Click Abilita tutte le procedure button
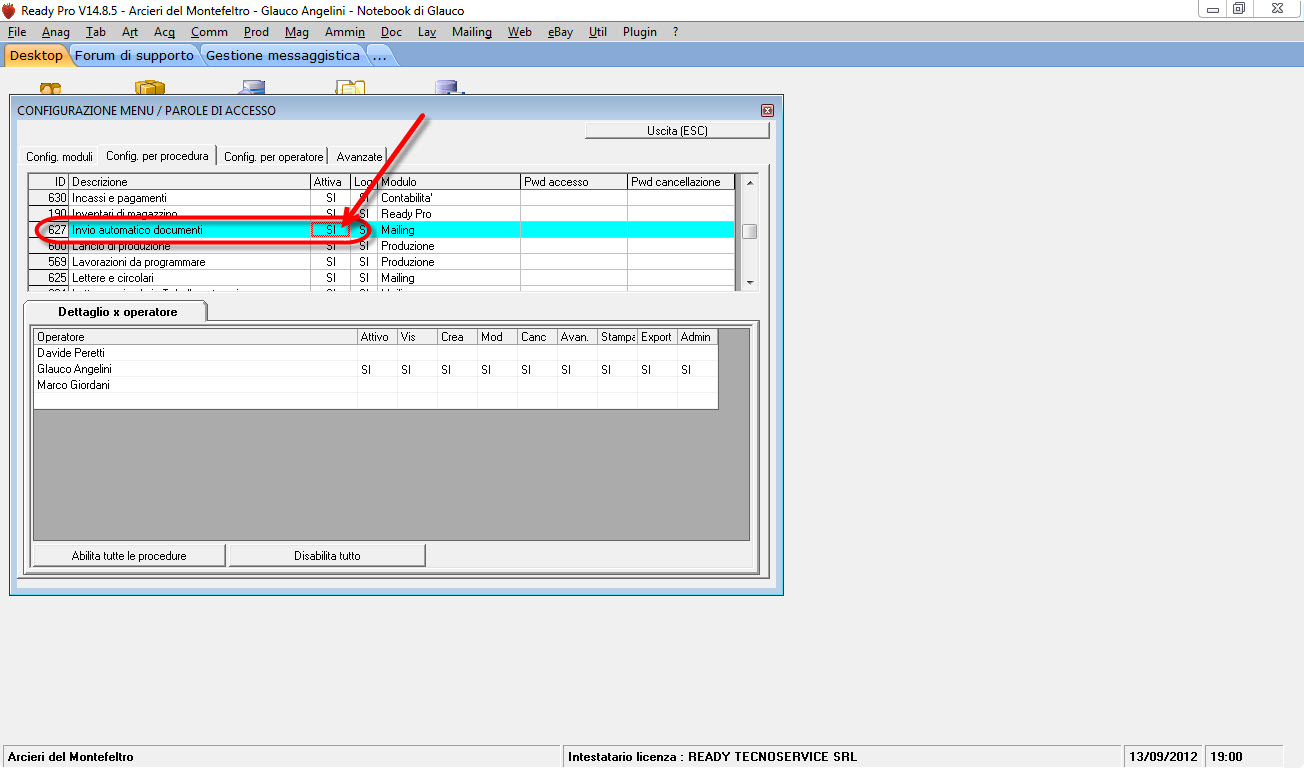The width and height of the screenshot is (1304, 768). pyautogui.click(x=129, y=555)
